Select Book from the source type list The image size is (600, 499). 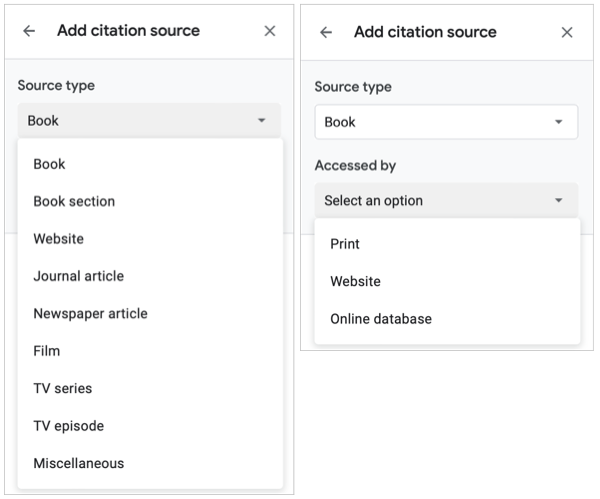point(49,164)
